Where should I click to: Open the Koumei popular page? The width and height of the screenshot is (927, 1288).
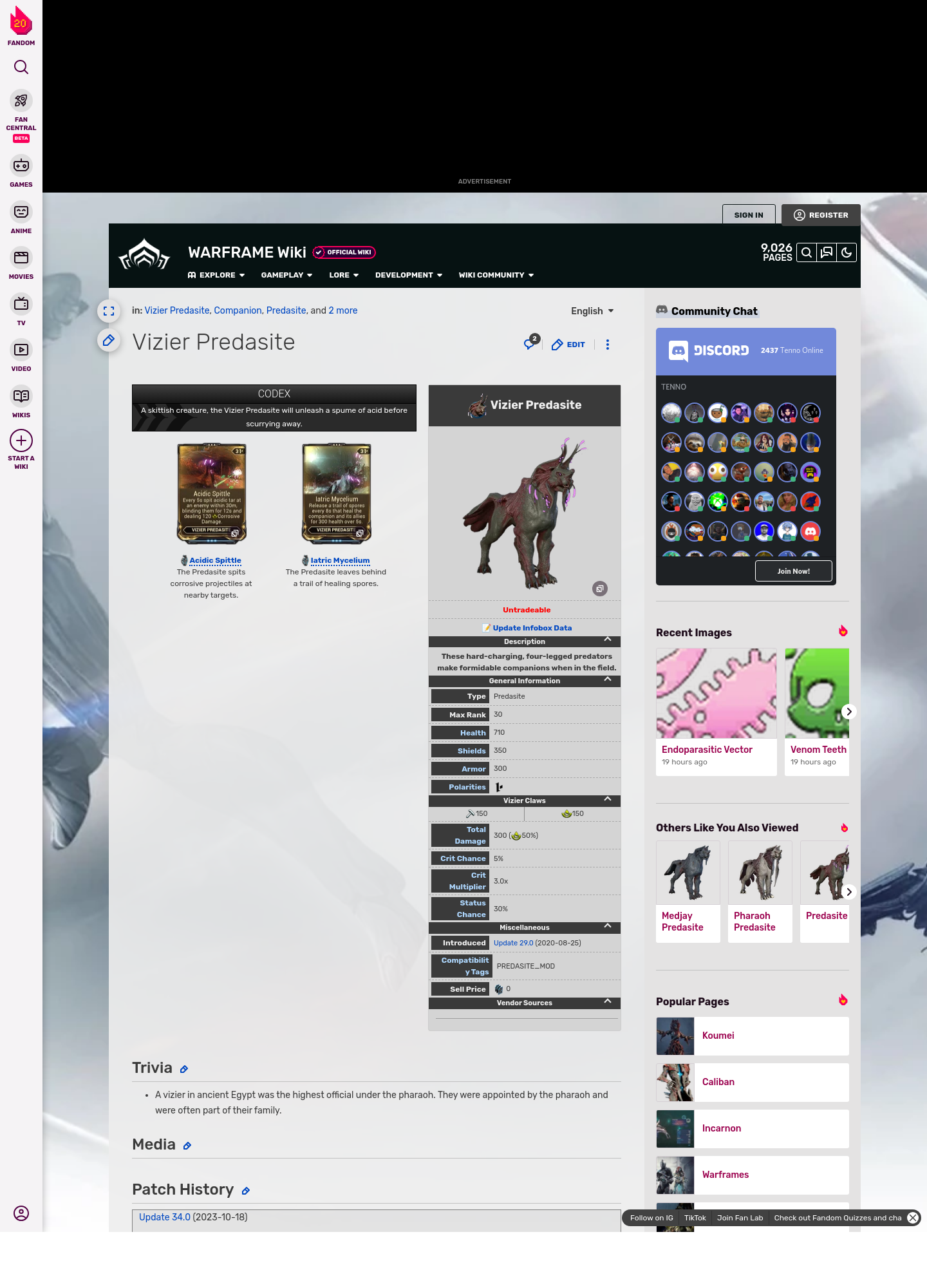tap(753, 1036)
